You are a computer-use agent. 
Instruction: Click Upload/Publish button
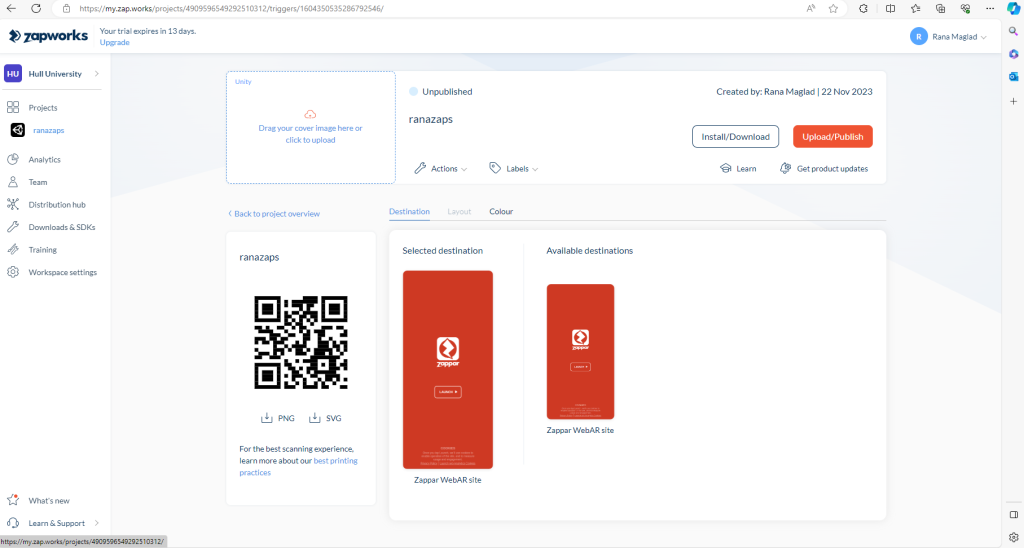click(x=833, y=137)
